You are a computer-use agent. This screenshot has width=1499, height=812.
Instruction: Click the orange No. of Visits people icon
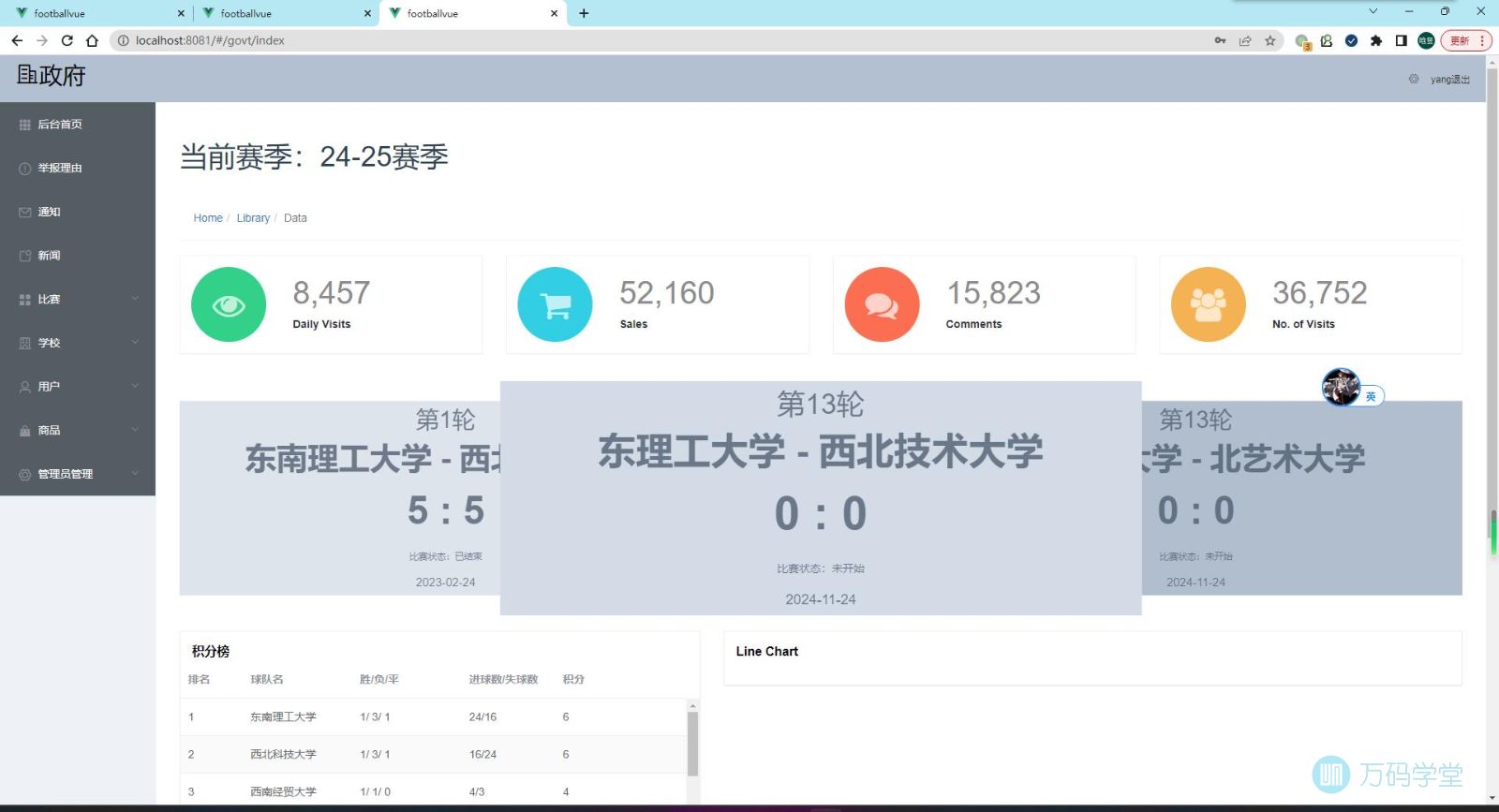[x=1208, y=304]
